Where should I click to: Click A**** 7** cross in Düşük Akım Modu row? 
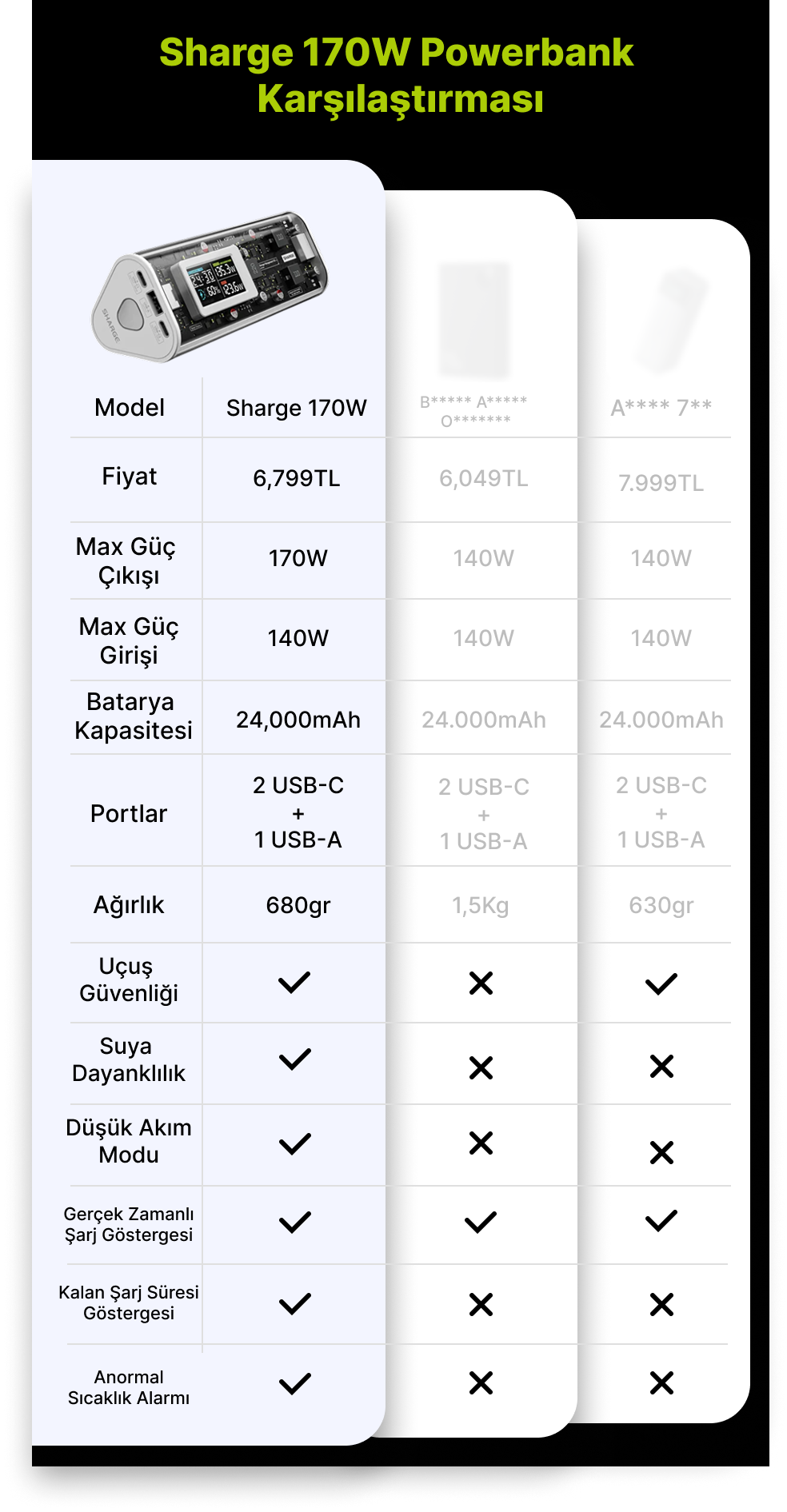662,1152
